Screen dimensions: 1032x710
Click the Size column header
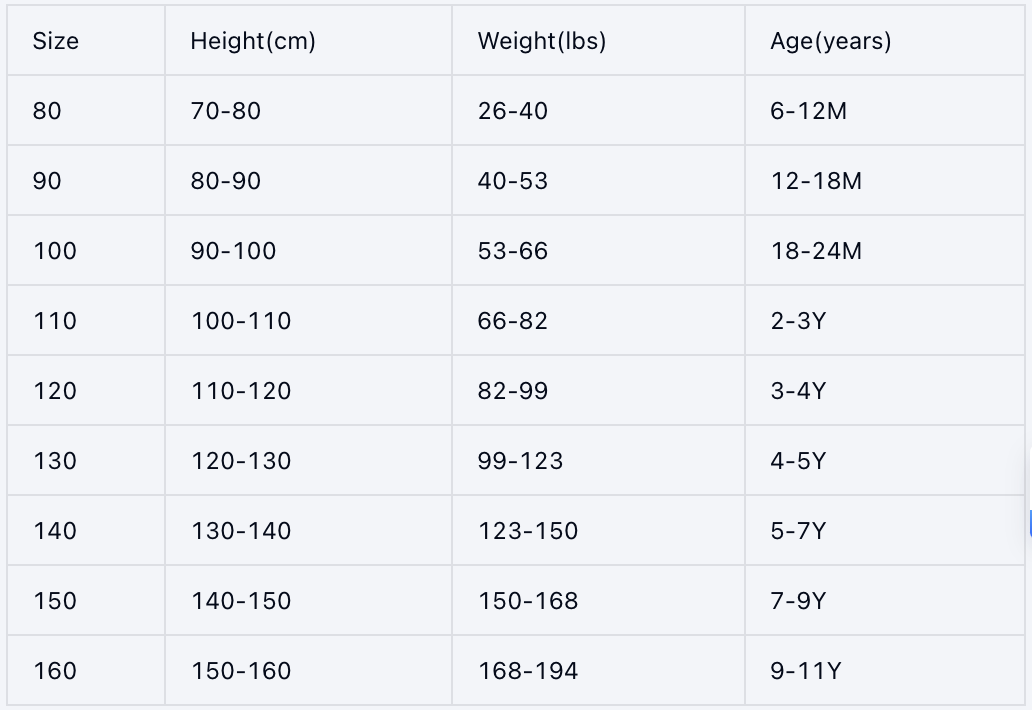tap(56, 41)
